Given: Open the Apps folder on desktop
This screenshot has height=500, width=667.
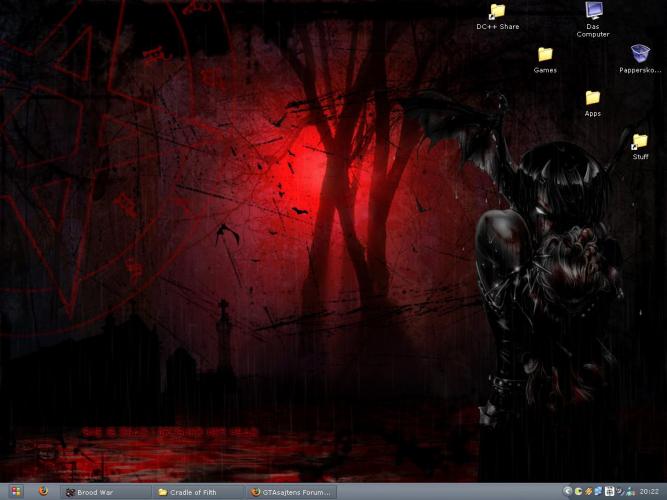Looking at the screenshot, I should pos(593,98).
